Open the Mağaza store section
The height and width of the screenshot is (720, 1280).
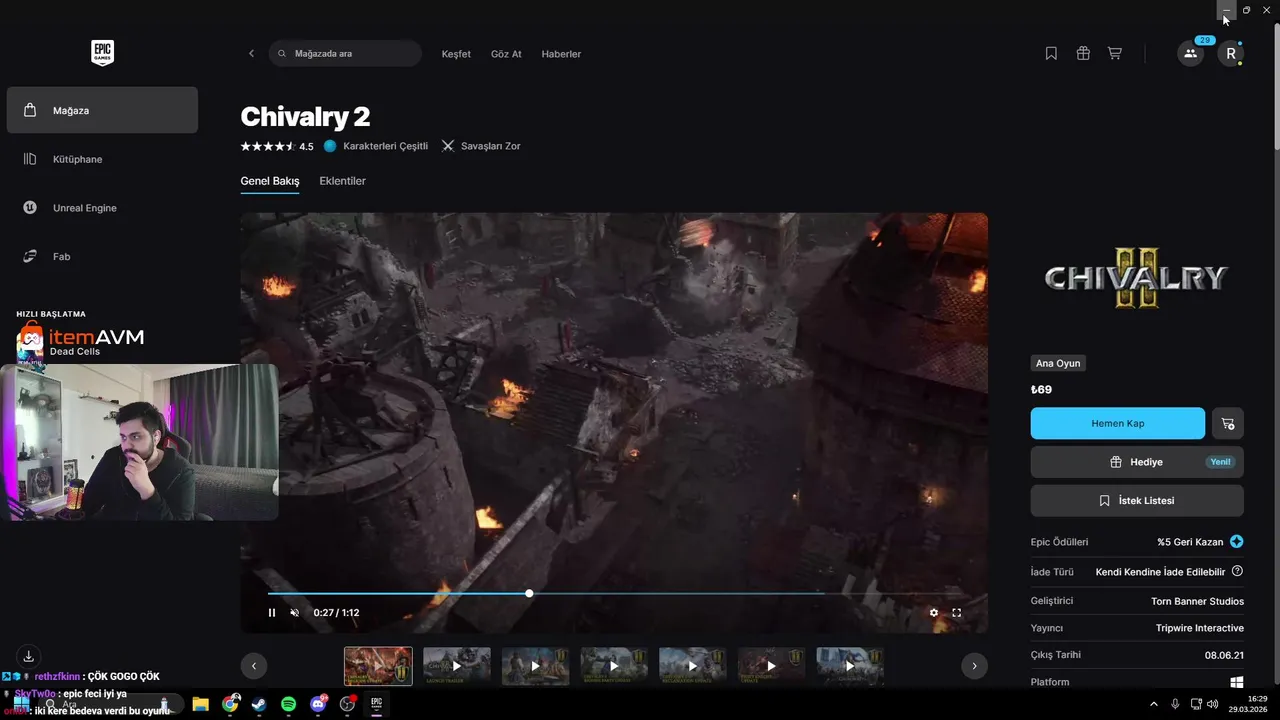click(x=102, y=110)
